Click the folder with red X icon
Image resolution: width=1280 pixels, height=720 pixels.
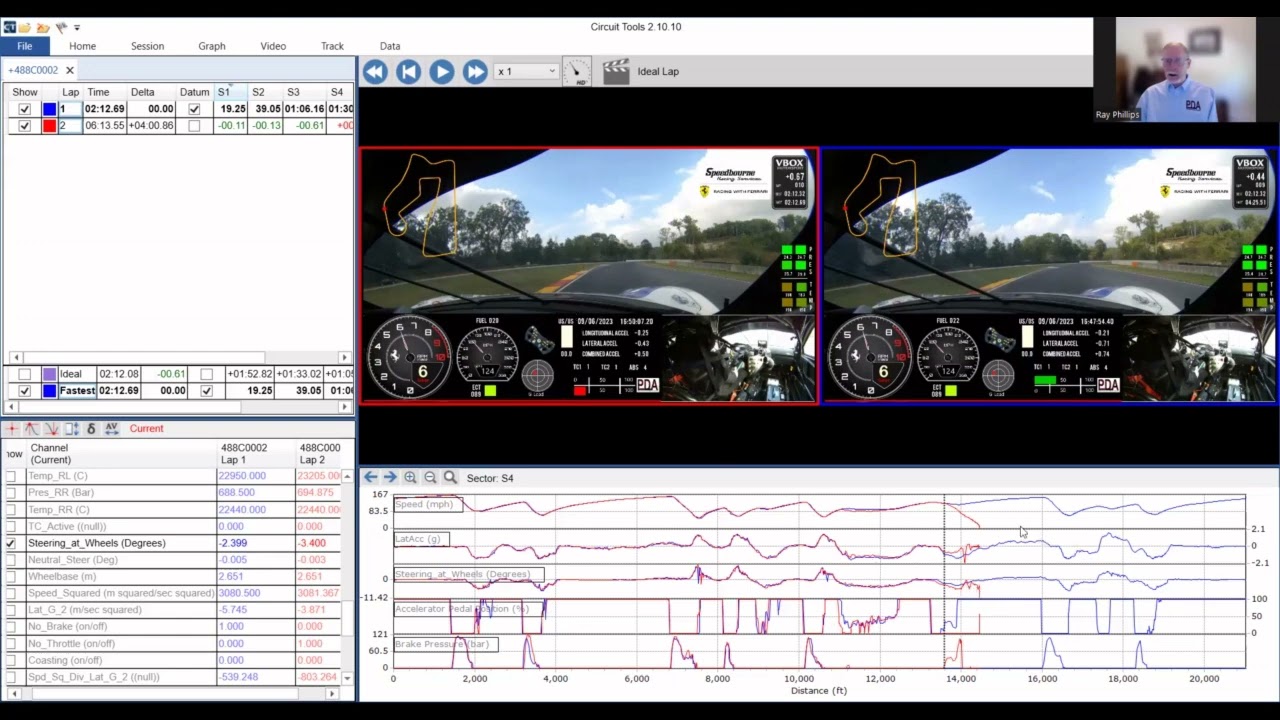point(43,27)
